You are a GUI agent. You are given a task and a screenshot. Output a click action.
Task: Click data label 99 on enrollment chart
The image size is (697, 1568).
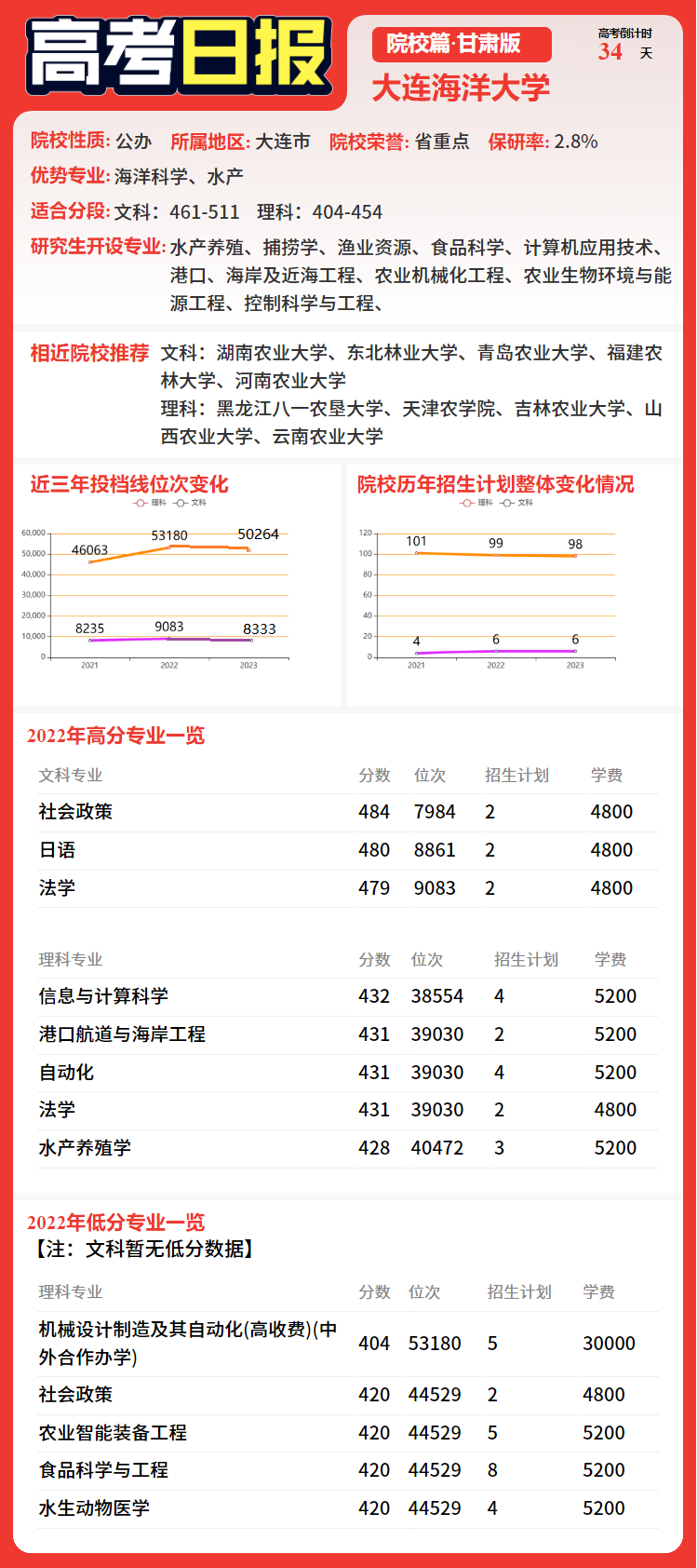click(x=496, y=543)
